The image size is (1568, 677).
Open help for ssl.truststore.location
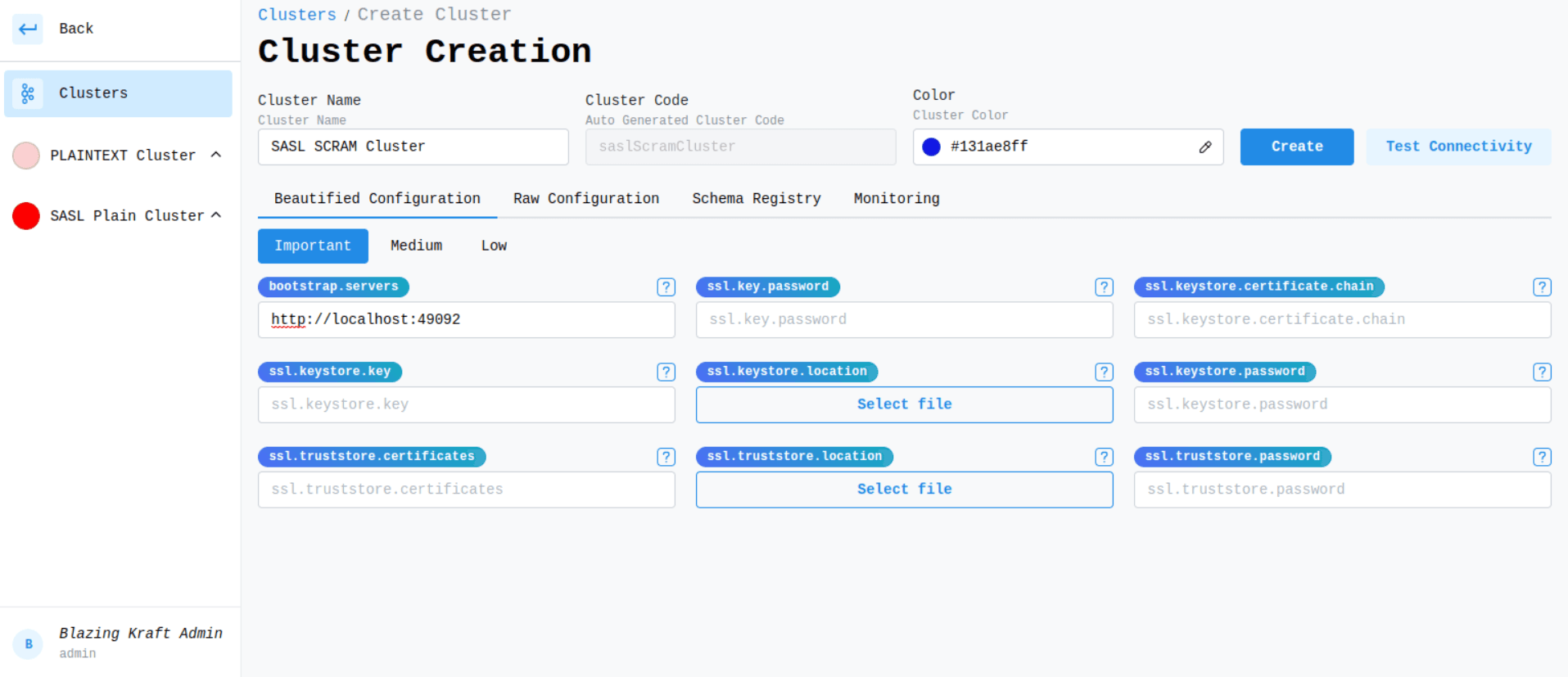pos(1104,457)
